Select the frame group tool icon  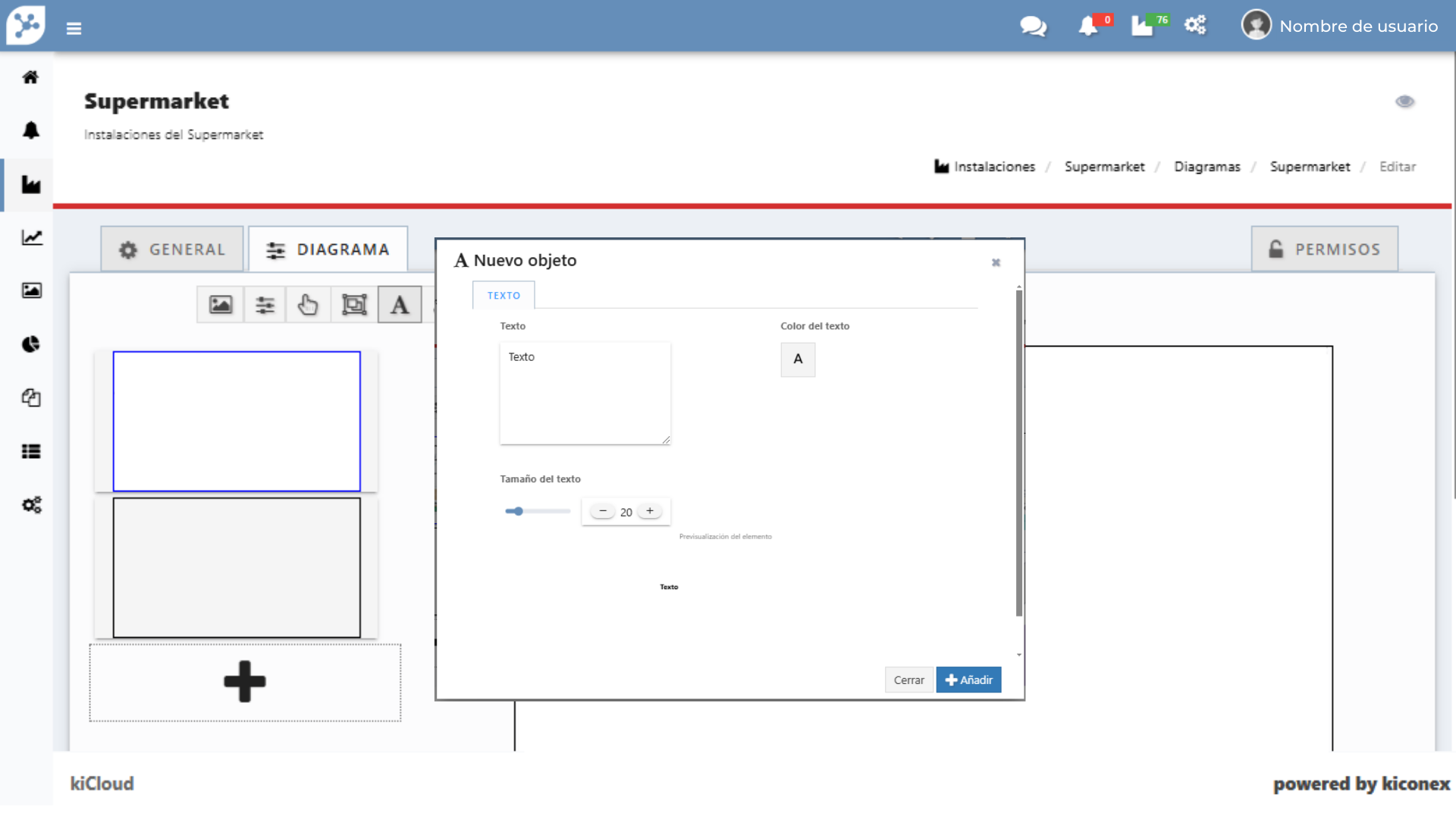(x=354, y=305)
